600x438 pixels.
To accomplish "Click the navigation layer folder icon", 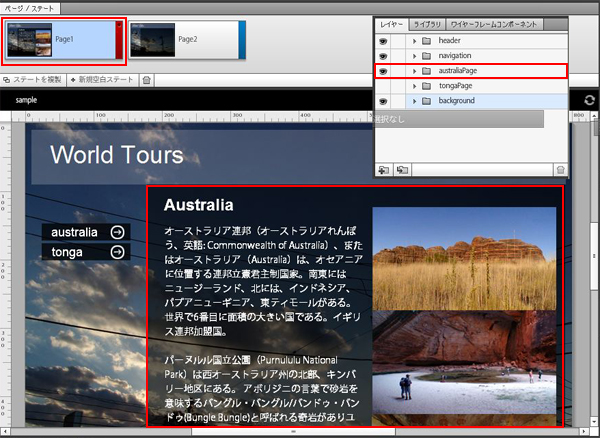I will pyautogui.click(x=426, y=56).
